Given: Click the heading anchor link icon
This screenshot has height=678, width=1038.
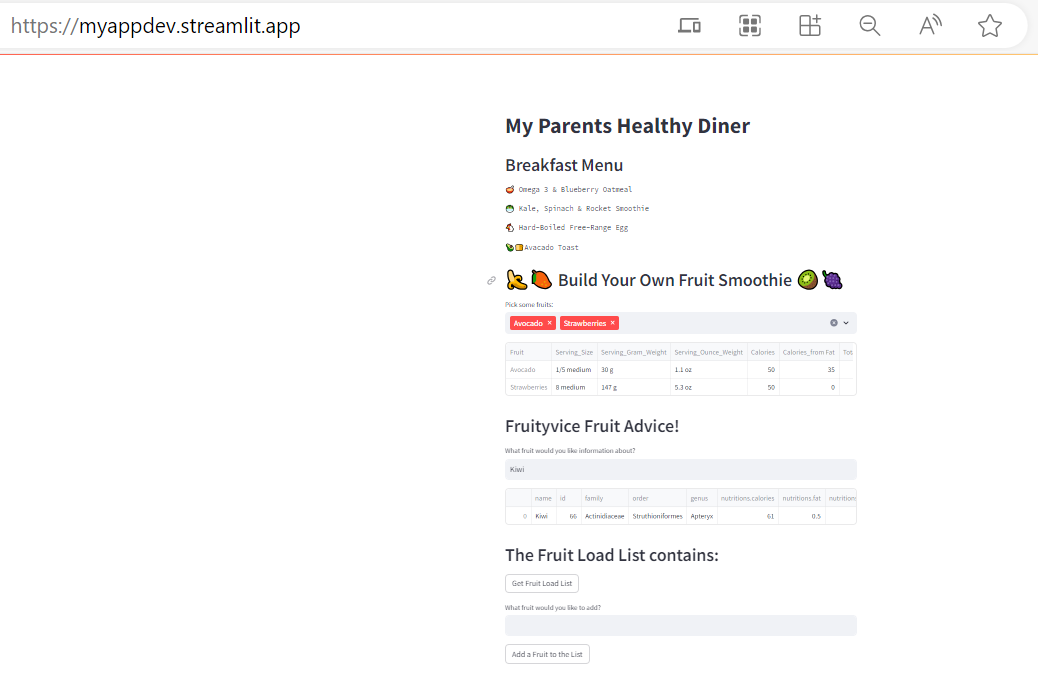Looking at the screenshot, I should tap(491, 281).
